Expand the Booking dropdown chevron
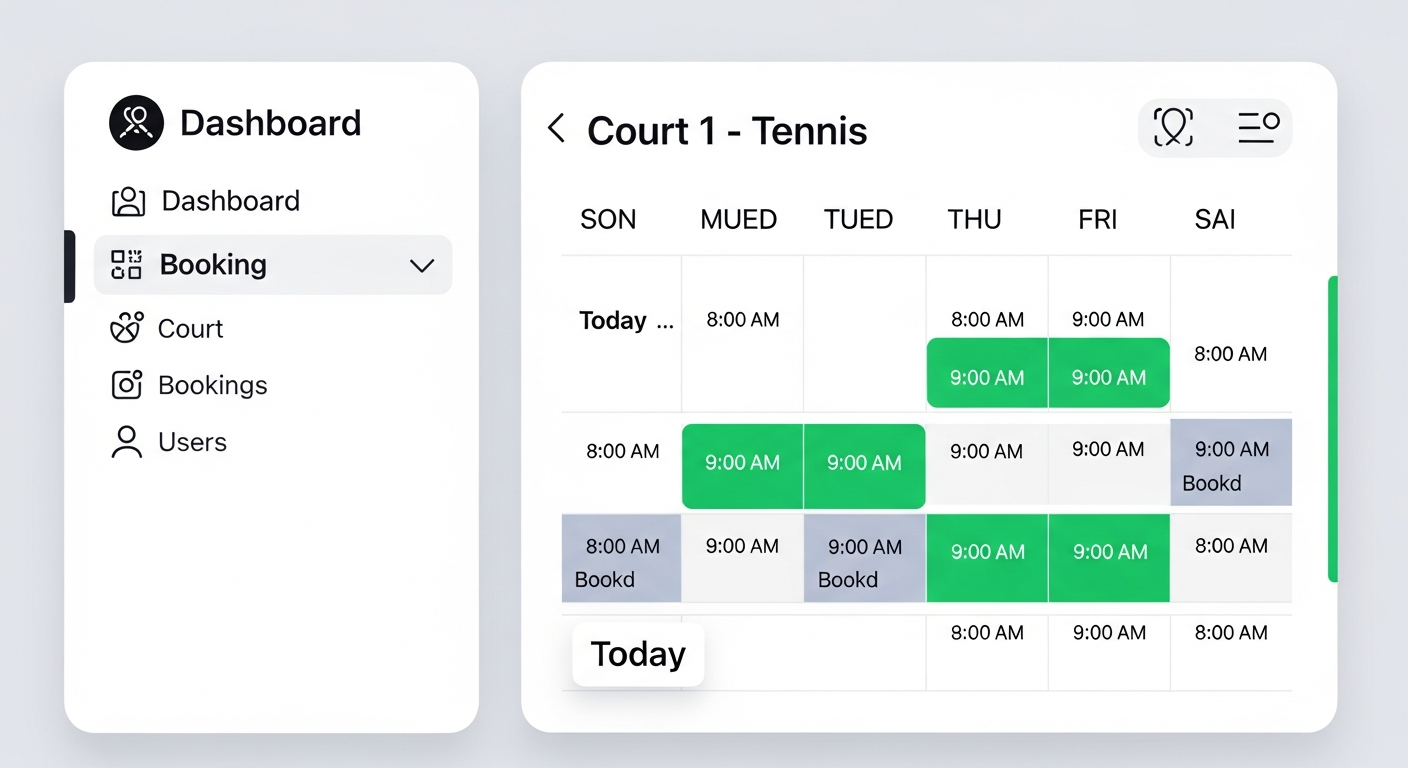 (x=422, y=265)
